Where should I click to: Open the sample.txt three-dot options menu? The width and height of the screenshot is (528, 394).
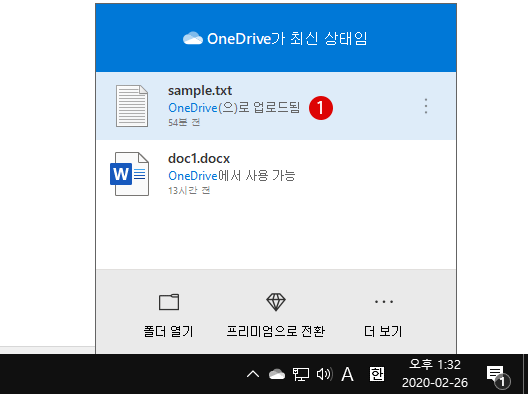pyautogui.click(x=426, y=106)
